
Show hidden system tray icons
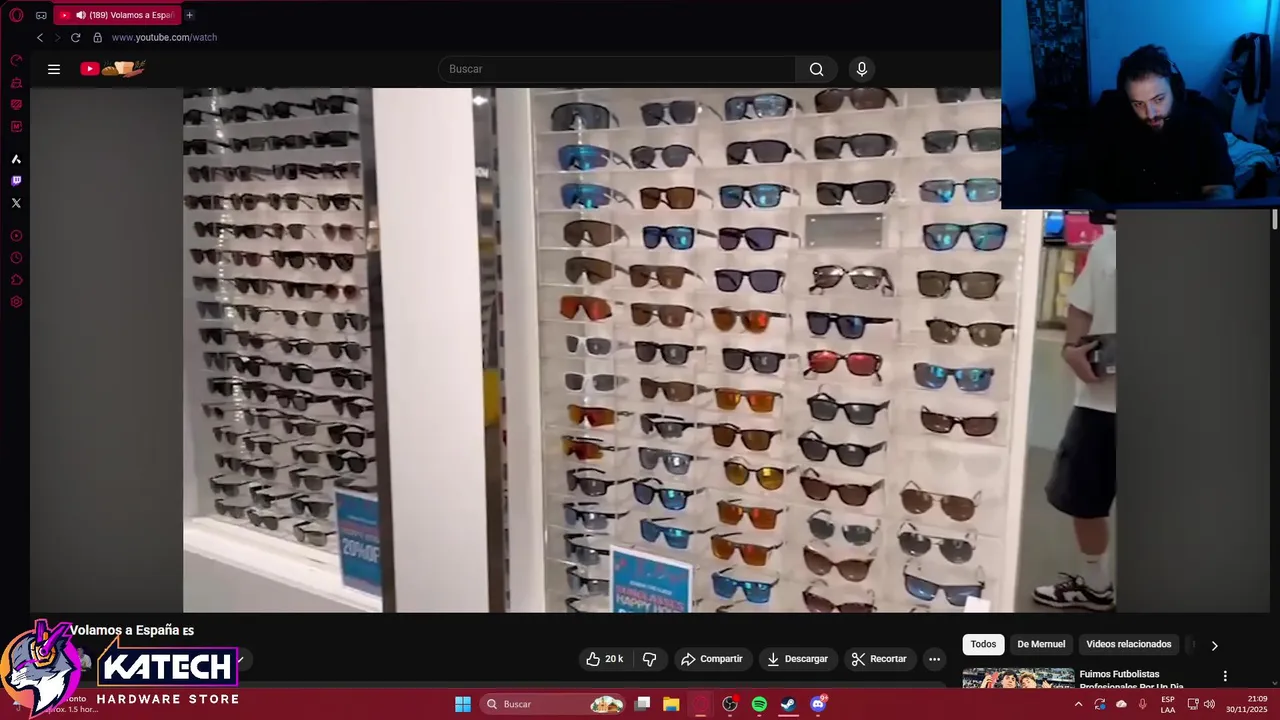[1078, 704]
